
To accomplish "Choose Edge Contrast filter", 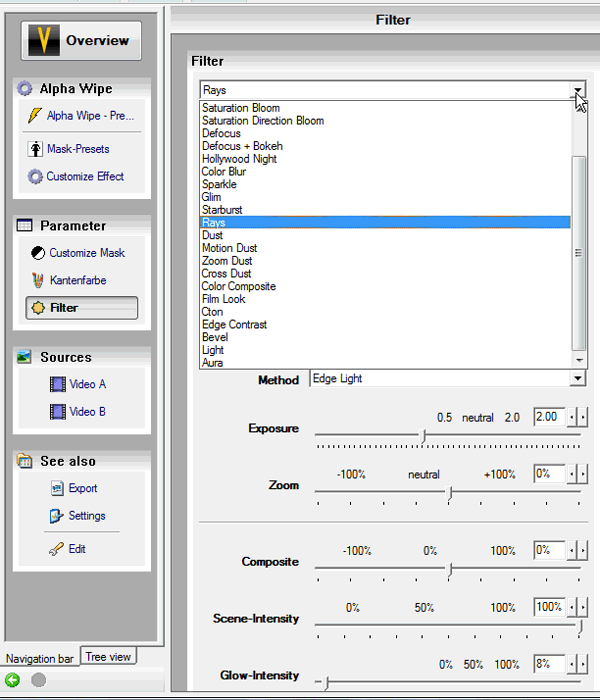I will coord(234,325).
